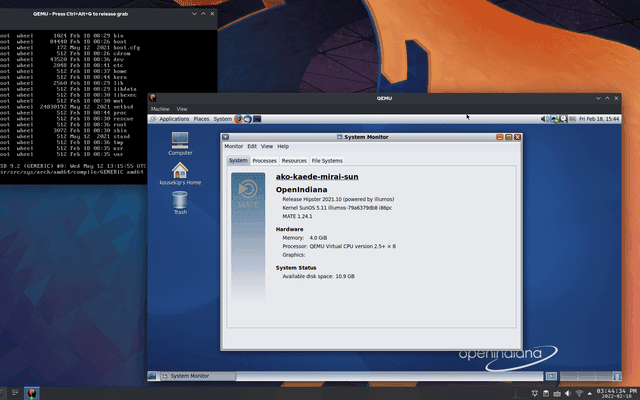Click the Processor QEMU Virtual CPU line

[339, 246]
